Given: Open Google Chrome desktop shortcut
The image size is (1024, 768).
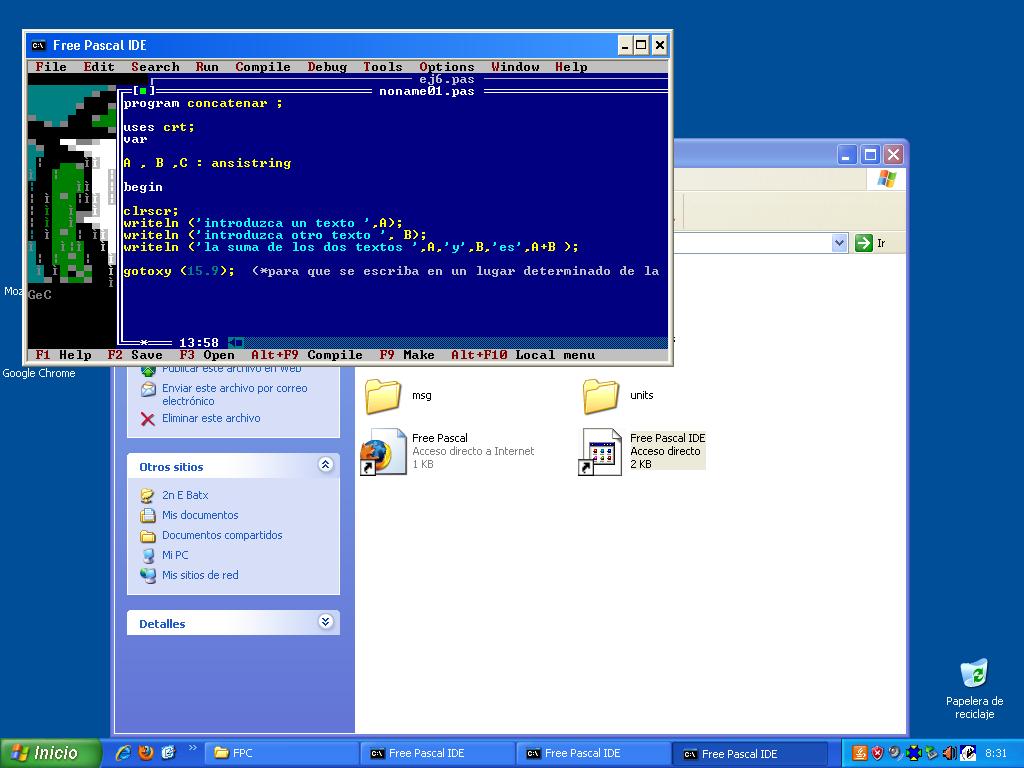Looking at the screenshot, I should [x=39, y=373].
